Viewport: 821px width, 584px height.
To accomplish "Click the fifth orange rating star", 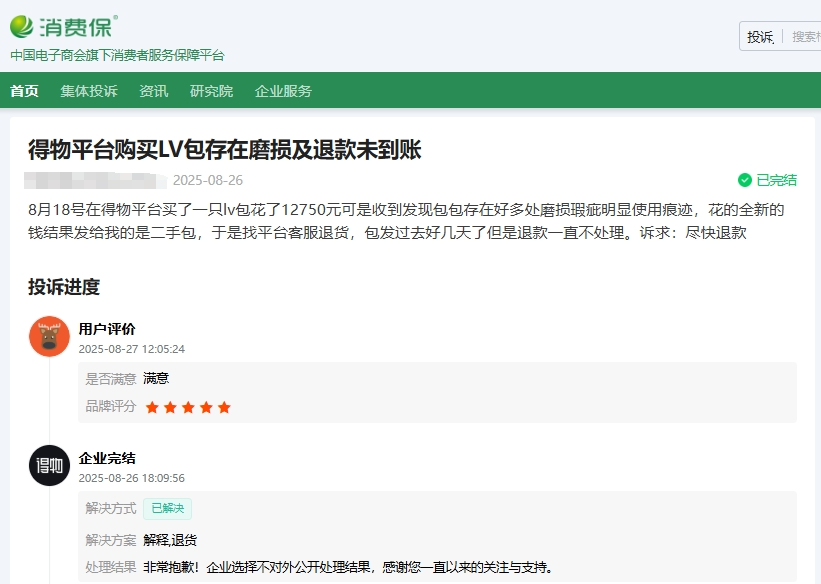I will (x=224, y=407).
